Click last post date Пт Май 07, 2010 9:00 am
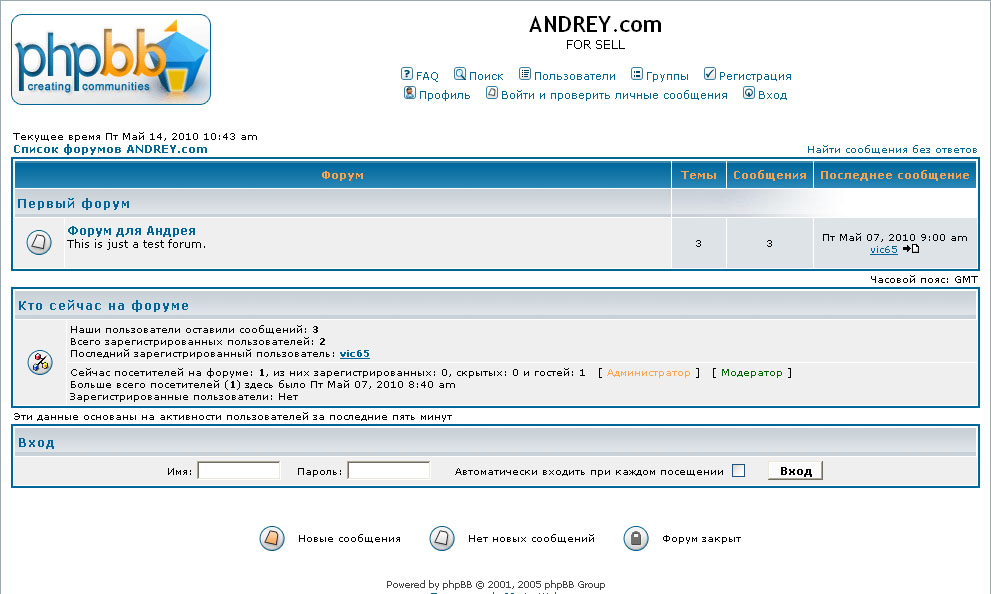Image resolution: width=991 pixels, height=594 pixels. [894, 238]
